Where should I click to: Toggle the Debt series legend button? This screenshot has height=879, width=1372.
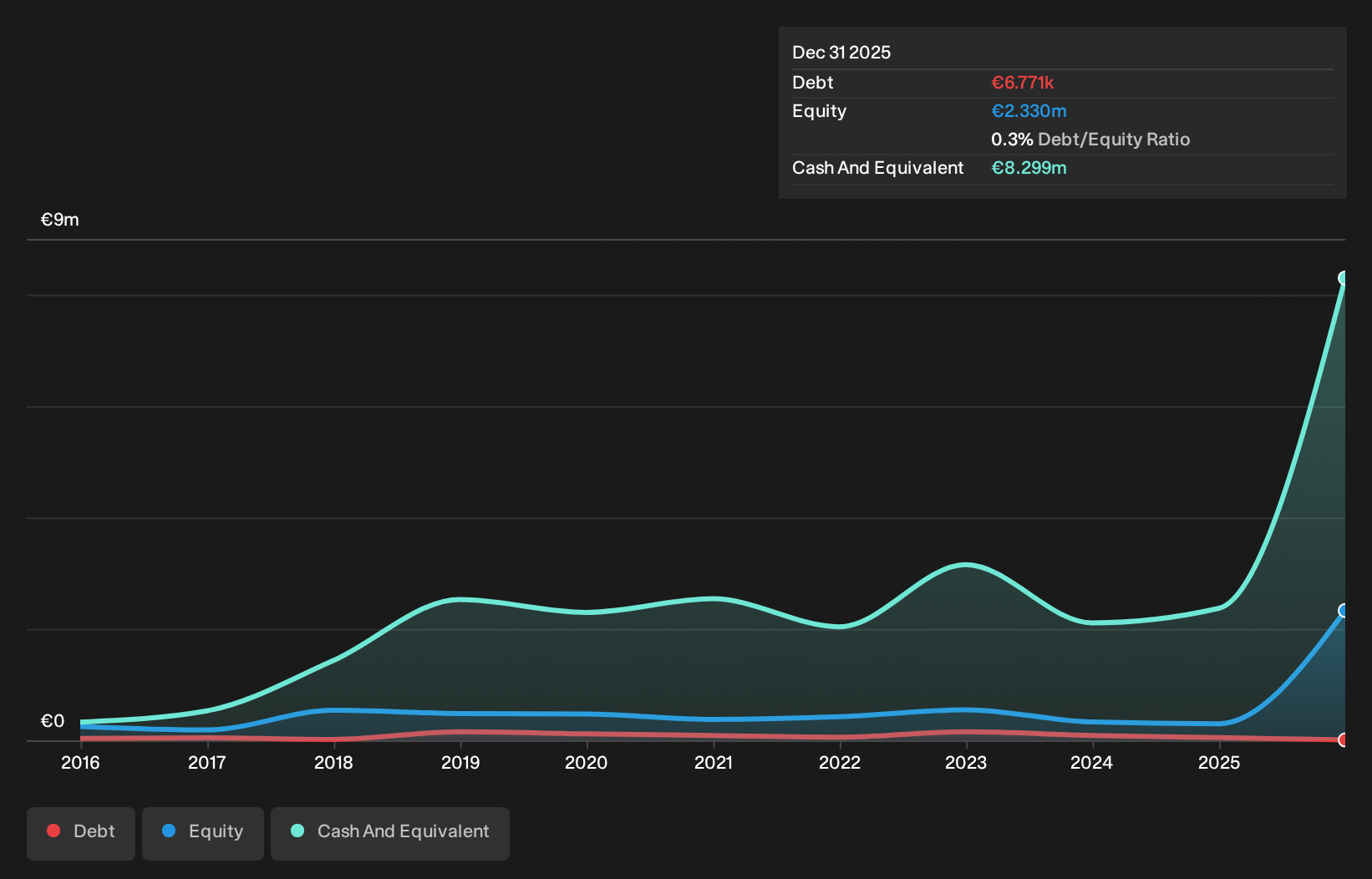[x=81, y=833]
